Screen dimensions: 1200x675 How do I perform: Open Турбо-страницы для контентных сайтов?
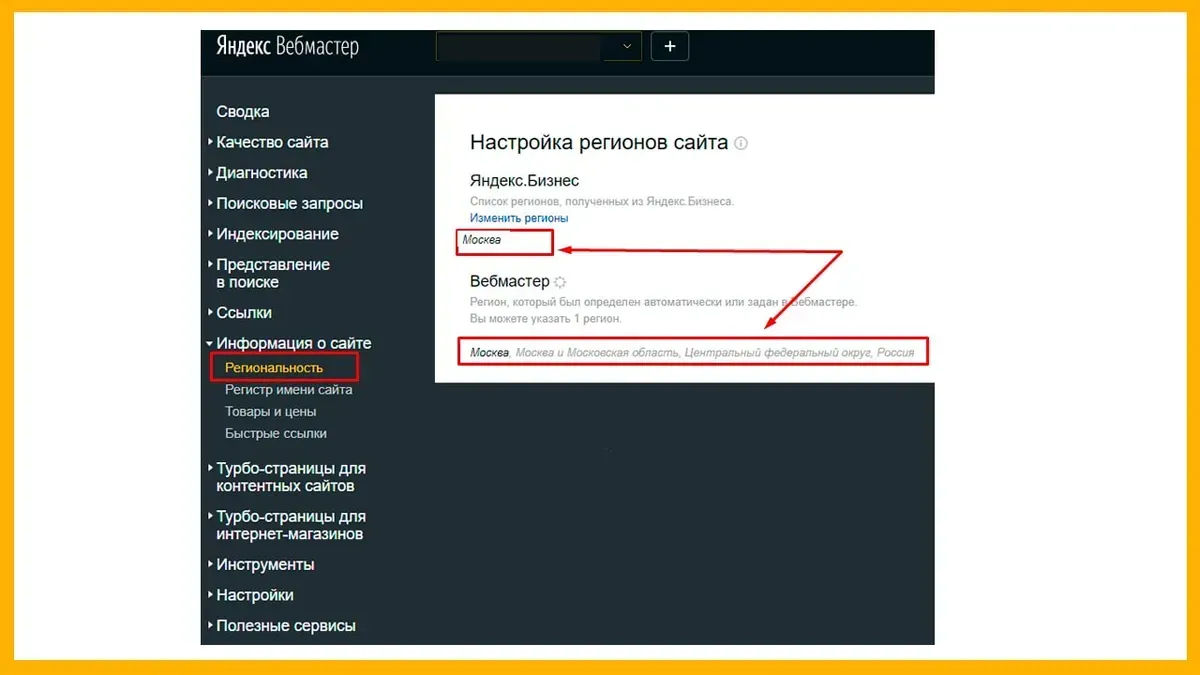(291, 477)
